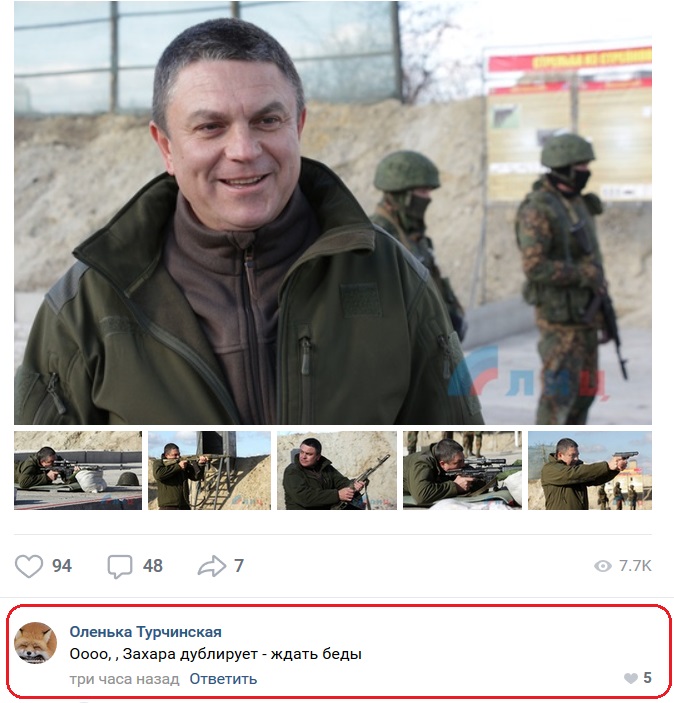Like the post with the heart icon
674x703 pixels.
point(29,566)
